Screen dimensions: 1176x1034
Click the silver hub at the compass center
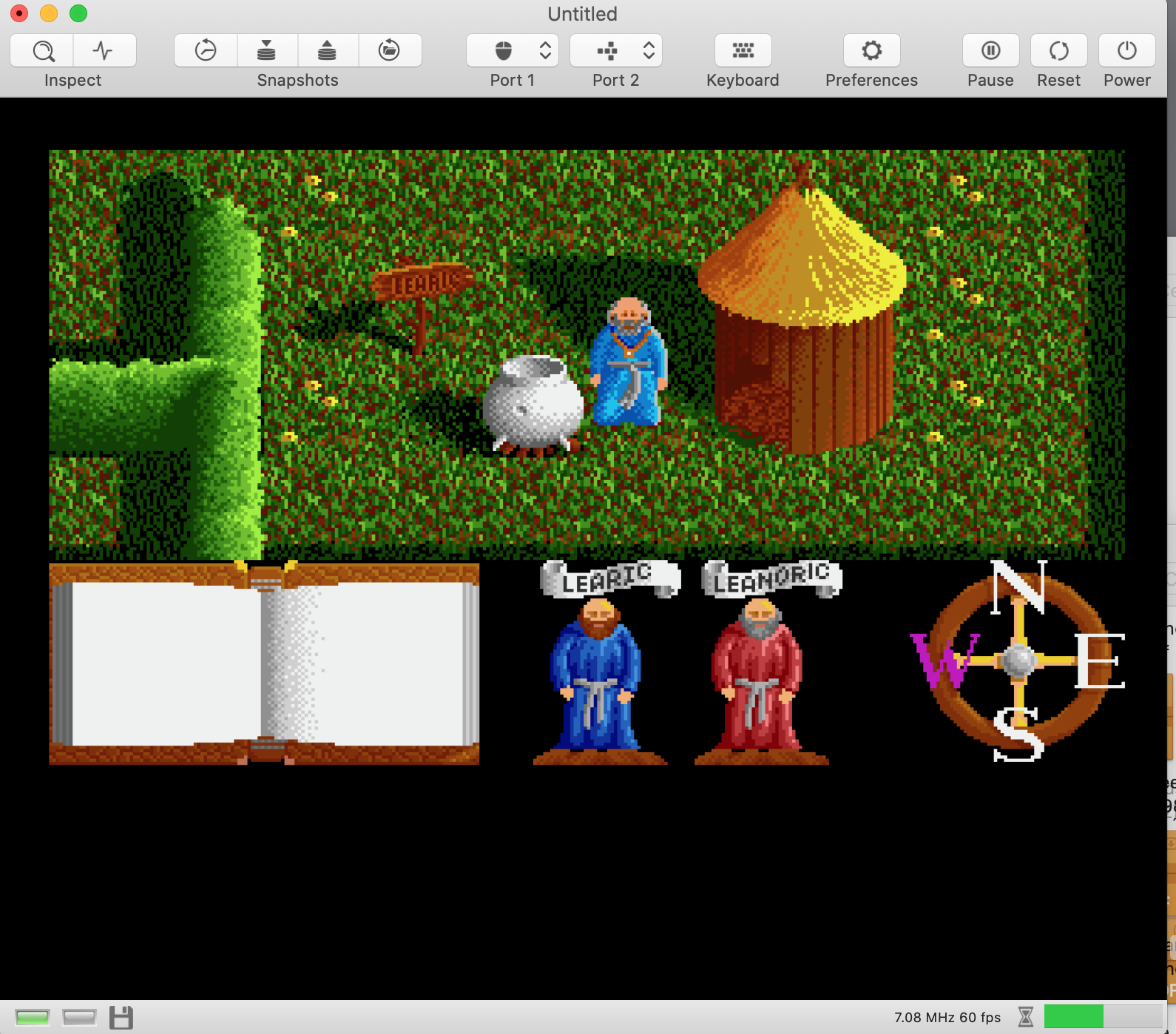(x=1018, y=660)
